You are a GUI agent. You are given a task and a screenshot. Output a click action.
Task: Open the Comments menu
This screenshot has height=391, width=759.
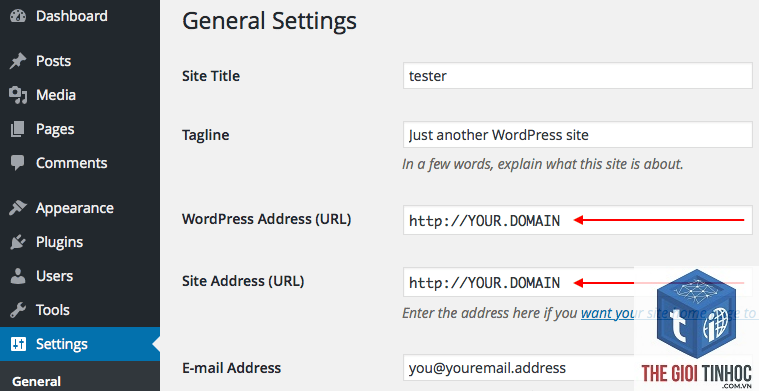72,163
